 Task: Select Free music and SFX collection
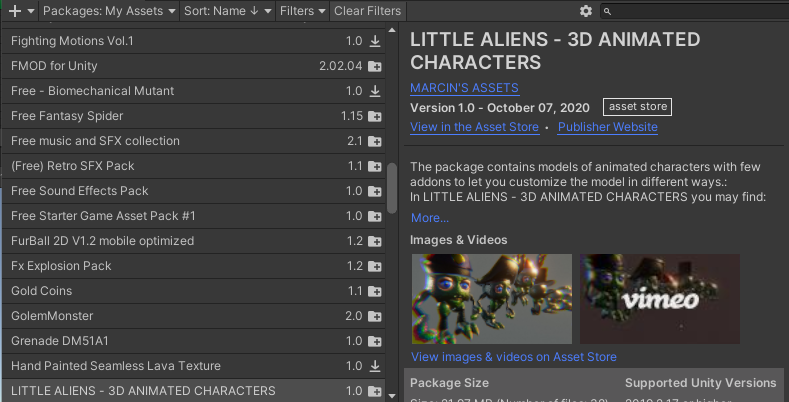click(194, 141)
